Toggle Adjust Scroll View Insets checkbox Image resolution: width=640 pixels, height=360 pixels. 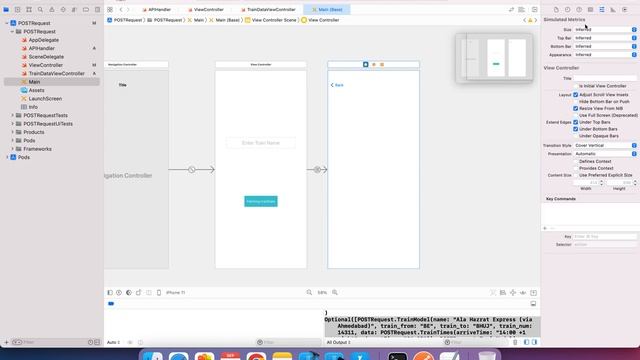576,95
